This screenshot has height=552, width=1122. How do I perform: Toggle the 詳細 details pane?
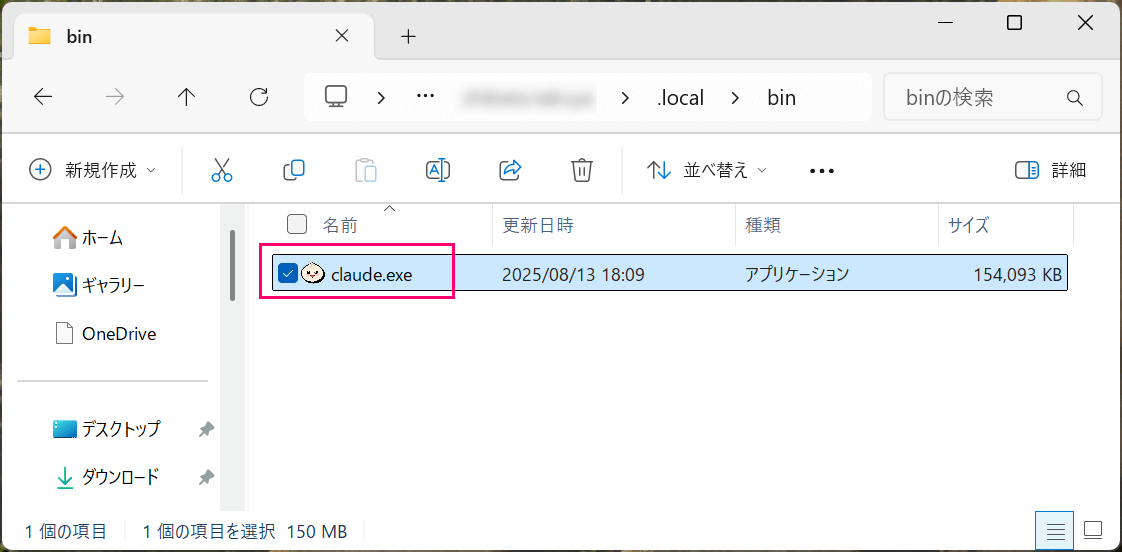point(1050,170)
